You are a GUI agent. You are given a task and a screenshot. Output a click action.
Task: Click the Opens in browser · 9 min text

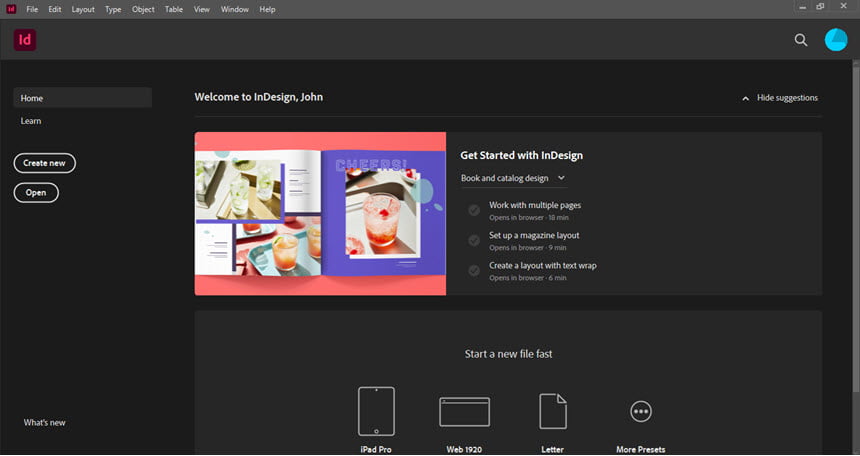(528, 248)
